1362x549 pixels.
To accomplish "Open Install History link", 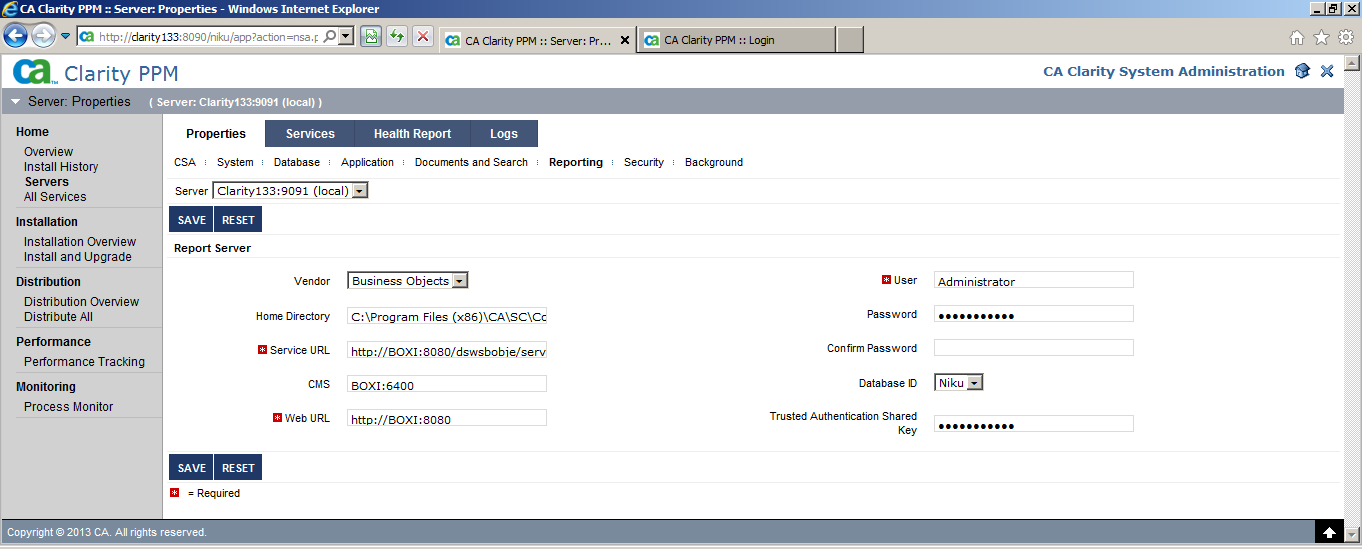I will (61, 167).
